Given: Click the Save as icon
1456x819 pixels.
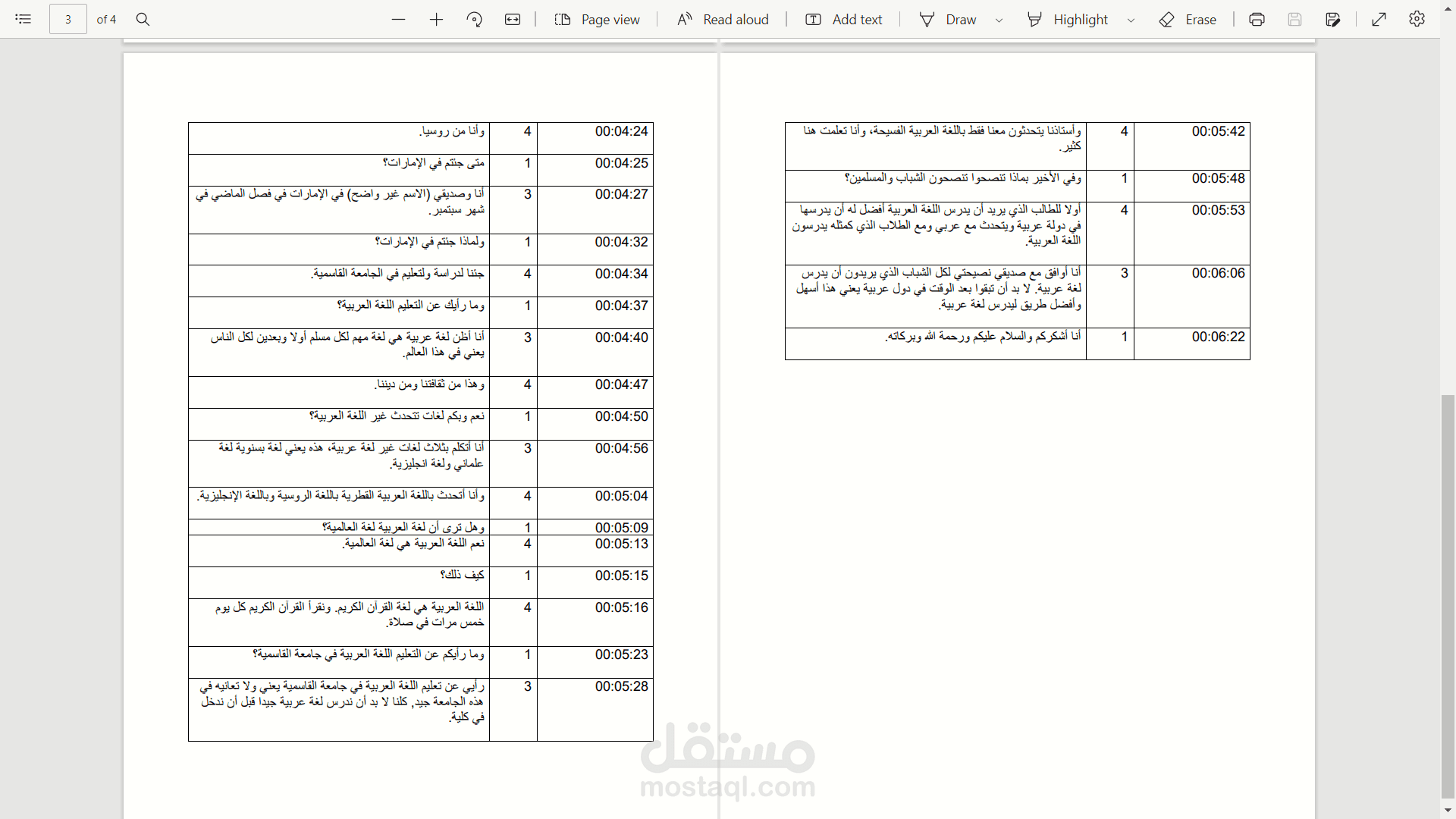Looking at the screenshot, I should tap(1332, 20).
